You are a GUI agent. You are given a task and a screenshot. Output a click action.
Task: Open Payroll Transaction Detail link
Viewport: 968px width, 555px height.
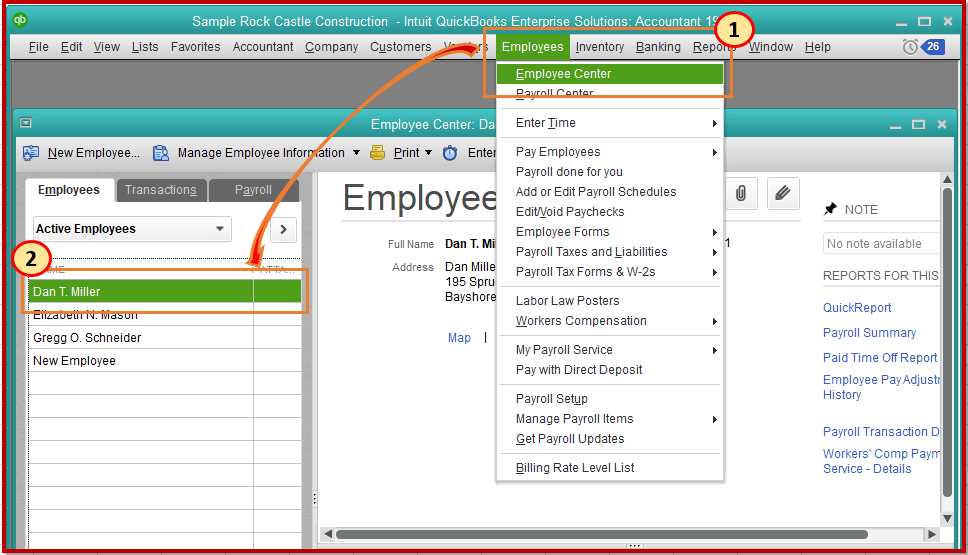[x=881, y=432]
